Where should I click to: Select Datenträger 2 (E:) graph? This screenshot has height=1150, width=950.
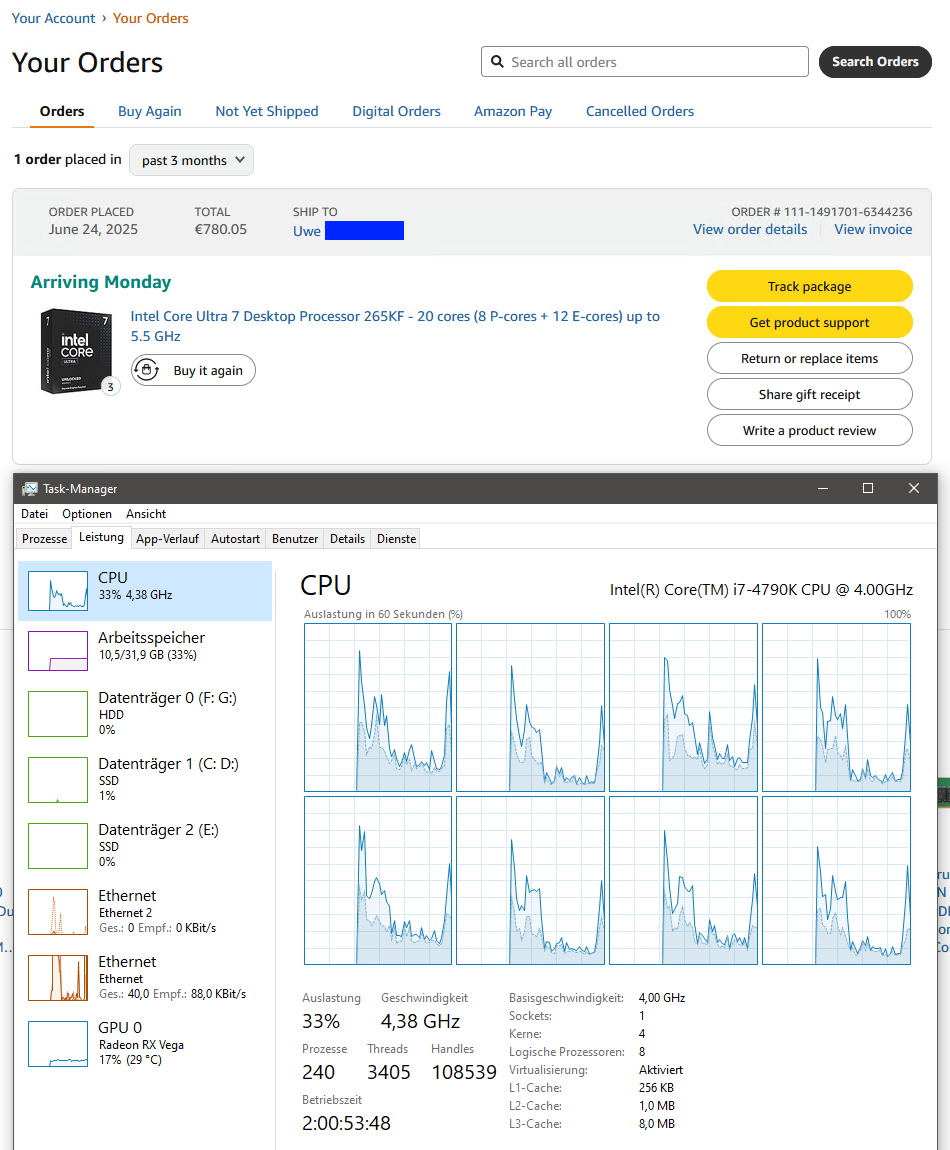tap(58, 846)
